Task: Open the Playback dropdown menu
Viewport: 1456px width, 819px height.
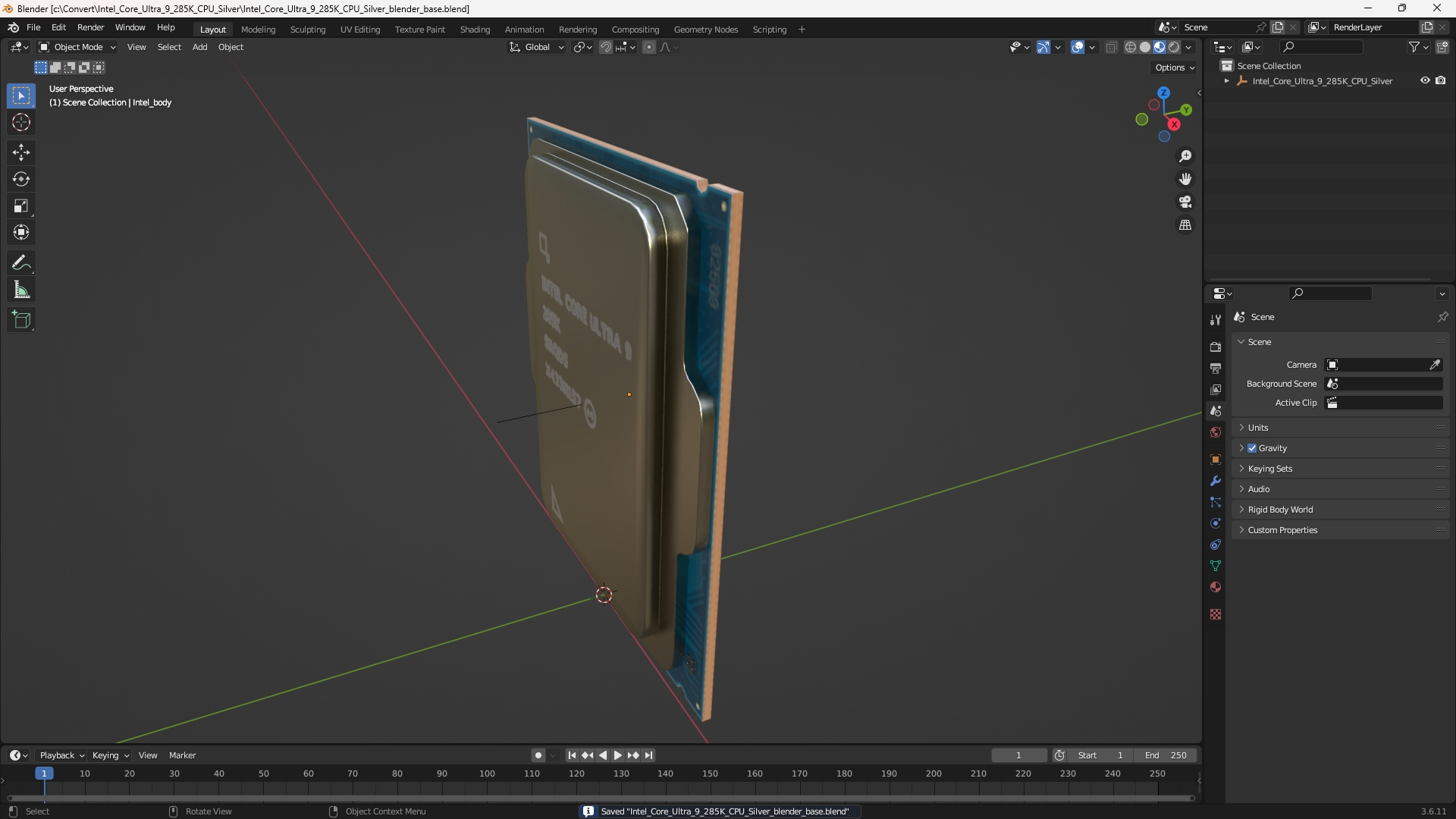Action: (x=61, y=755)
